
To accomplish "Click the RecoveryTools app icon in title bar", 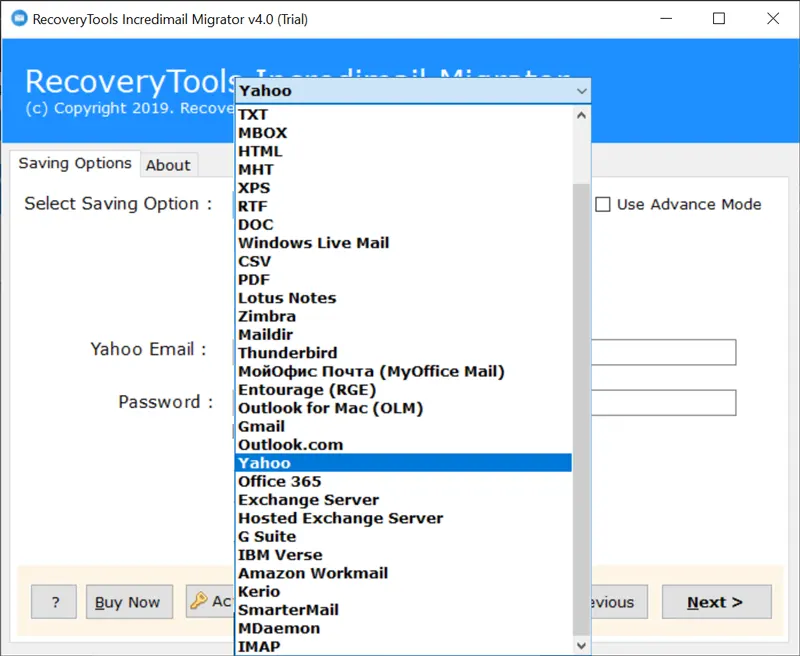I will (x=16, y=19).
